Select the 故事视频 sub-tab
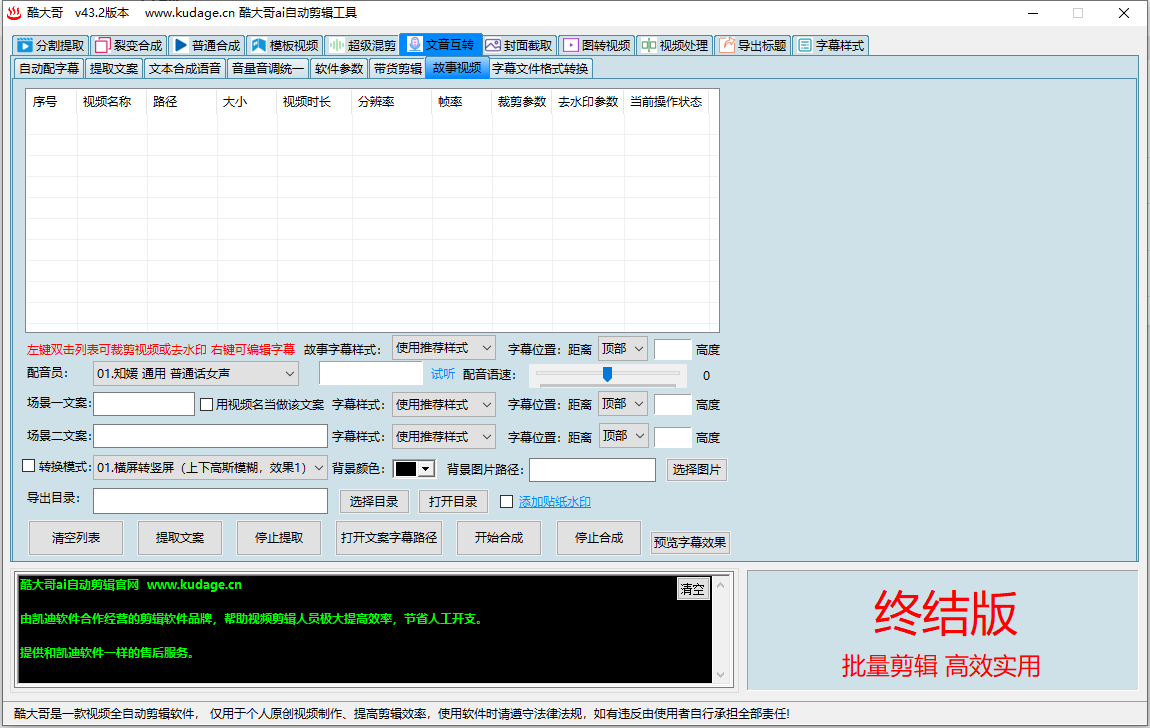 [457, 67]
